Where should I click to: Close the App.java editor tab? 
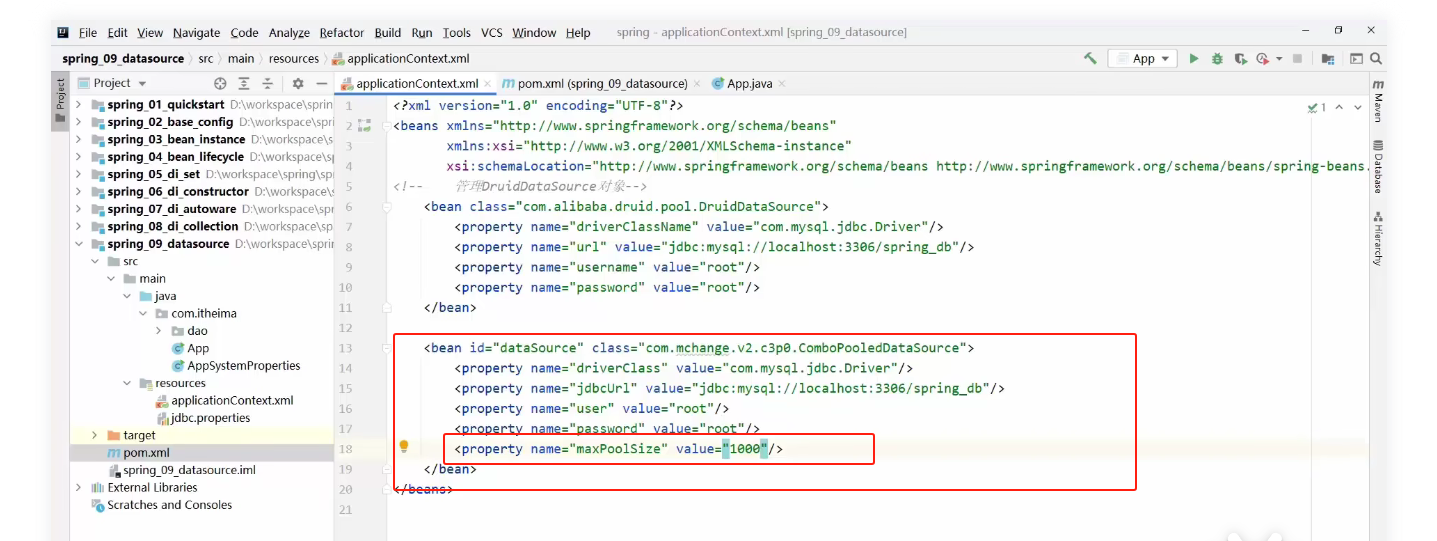(x=782, y=84)
